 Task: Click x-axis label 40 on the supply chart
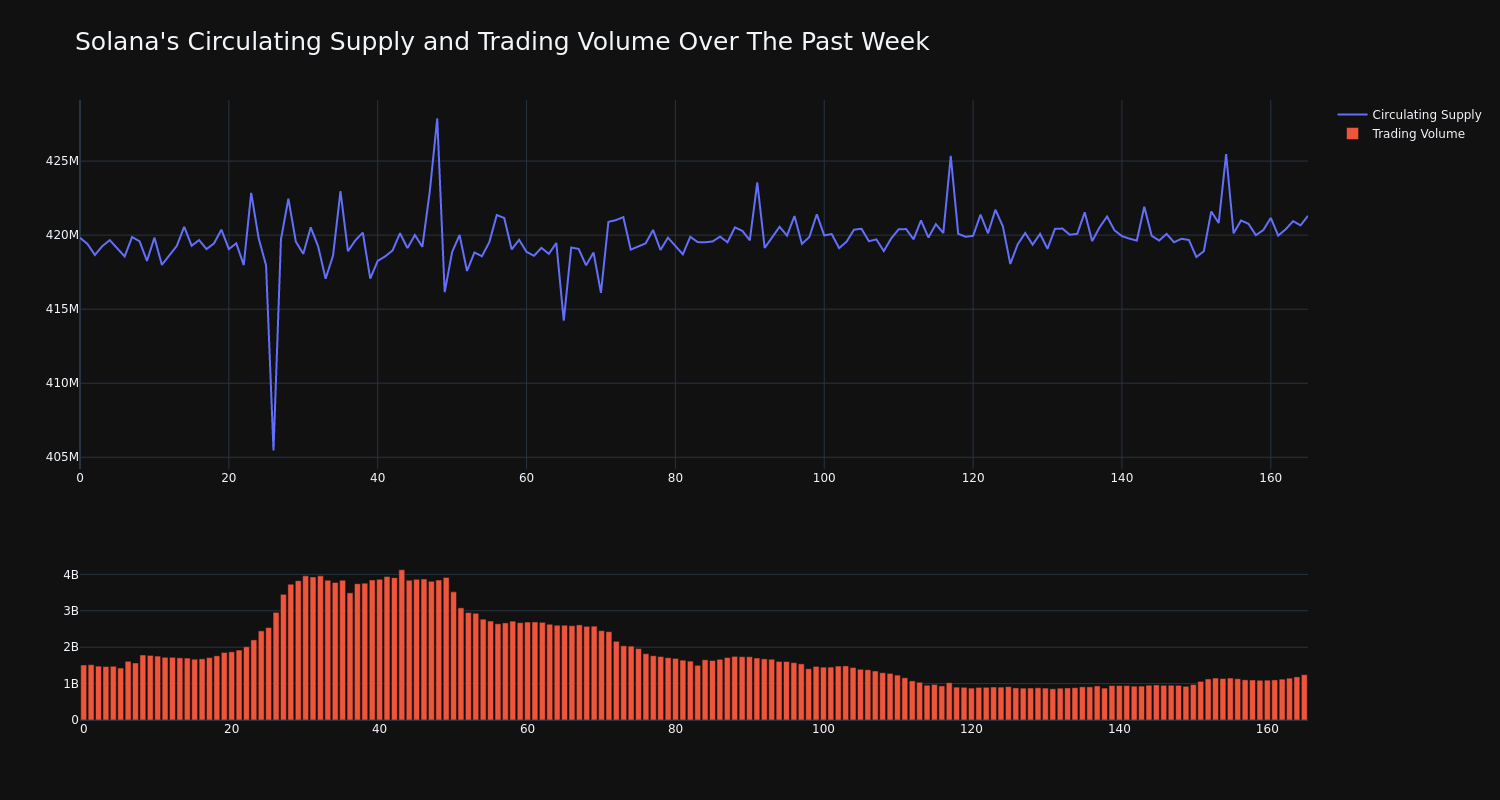coord(377,478)
